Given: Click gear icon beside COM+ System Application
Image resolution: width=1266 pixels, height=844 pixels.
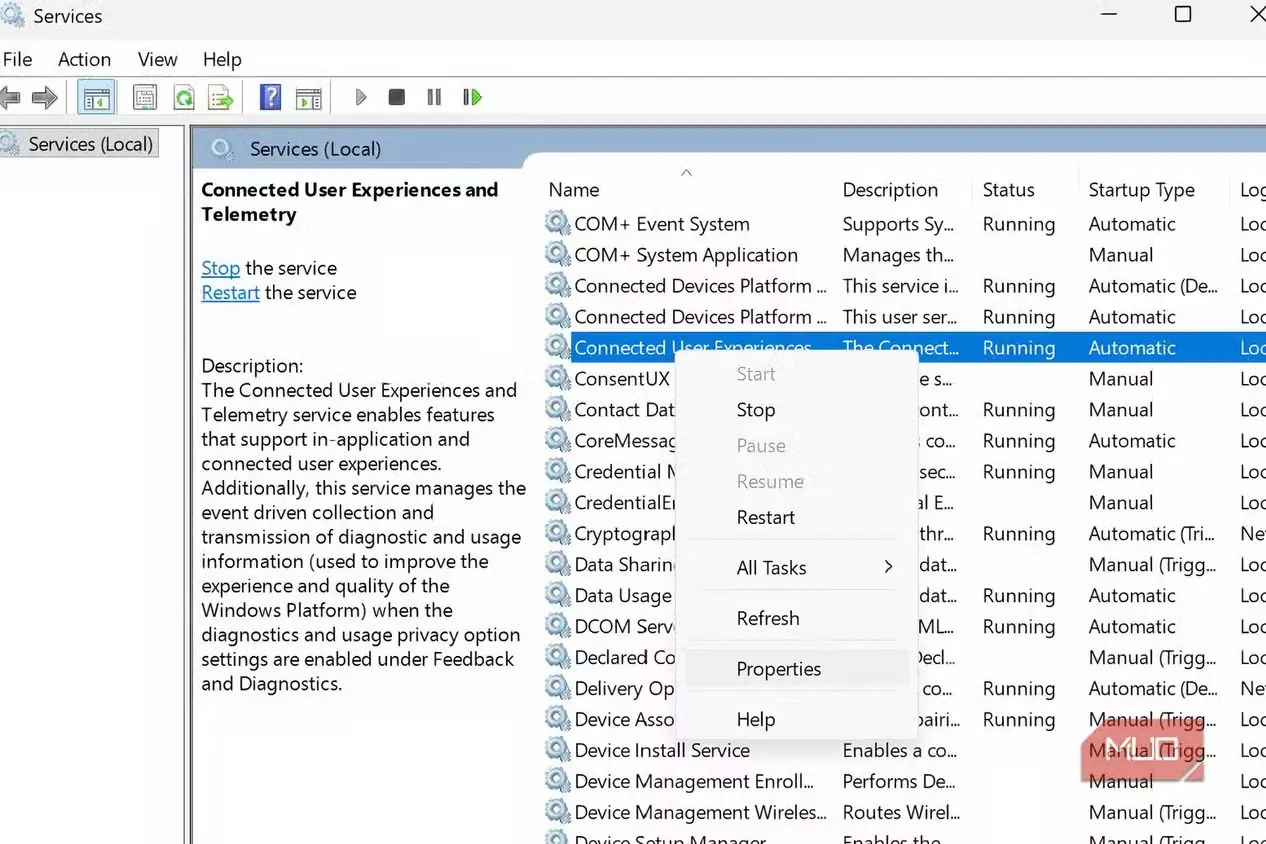Looking at the screenshot, I should click(557, 254).
